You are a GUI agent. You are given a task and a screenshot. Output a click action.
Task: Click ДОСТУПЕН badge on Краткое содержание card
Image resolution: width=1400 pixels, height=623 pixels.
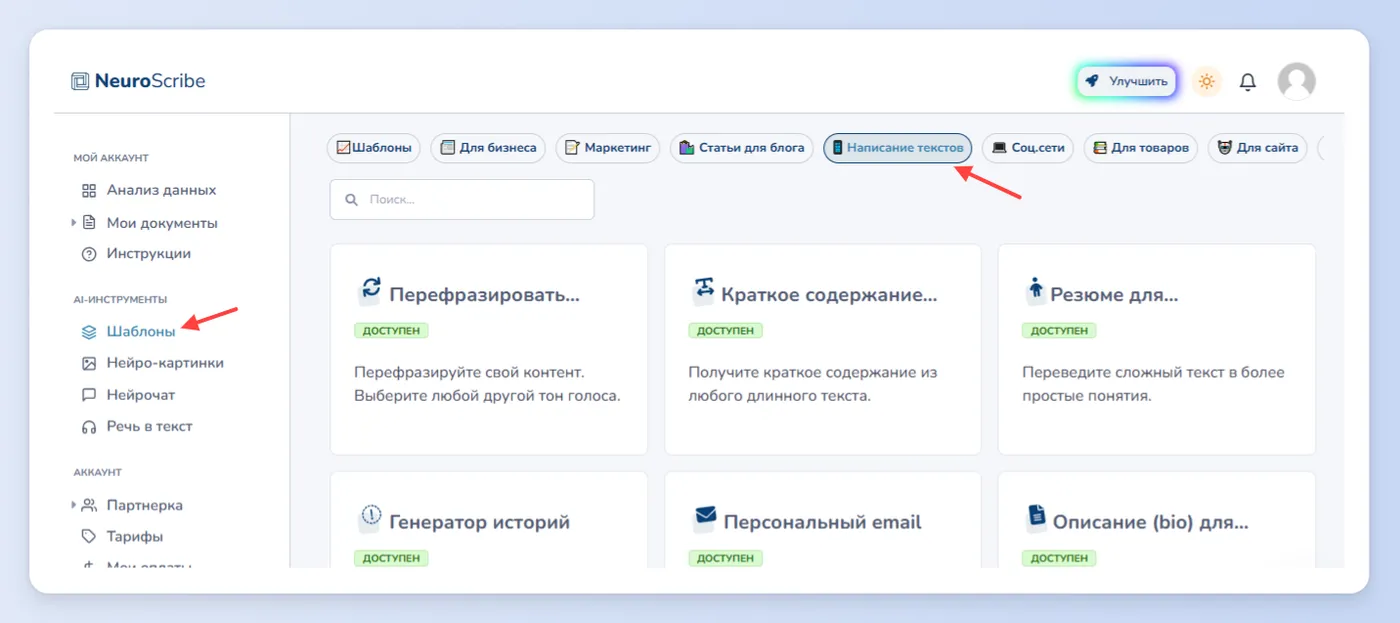point(725,330)
